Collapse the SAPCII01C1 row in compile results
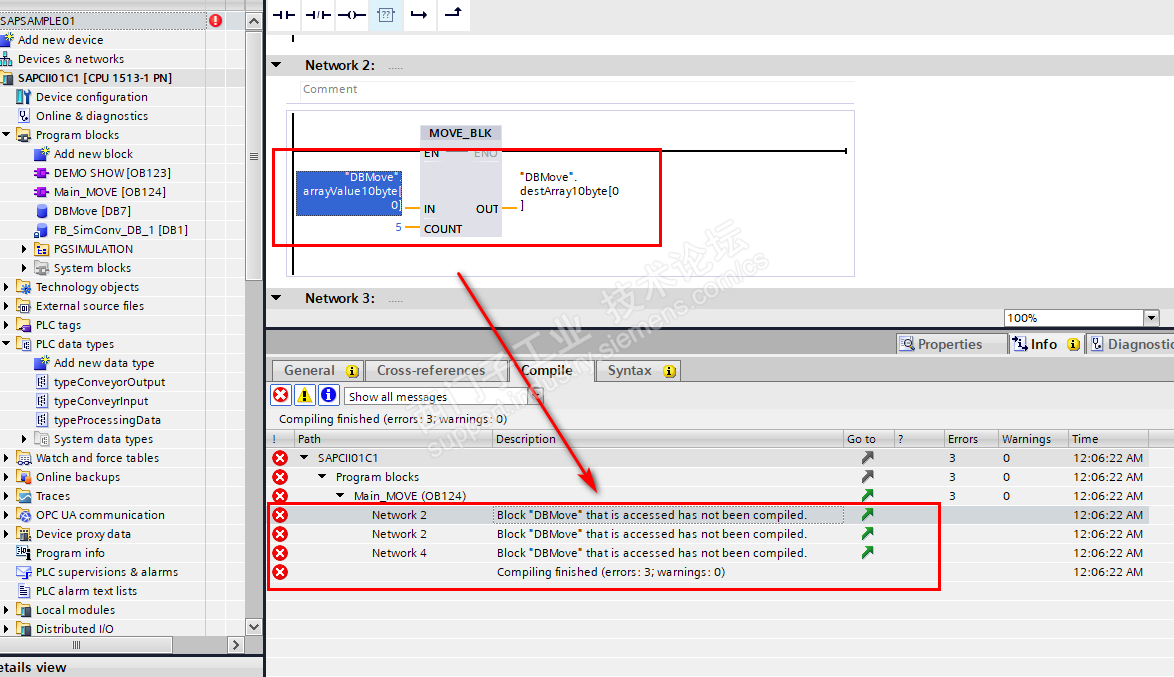This screenshot has height=677, width=1174. click(304, 458)
